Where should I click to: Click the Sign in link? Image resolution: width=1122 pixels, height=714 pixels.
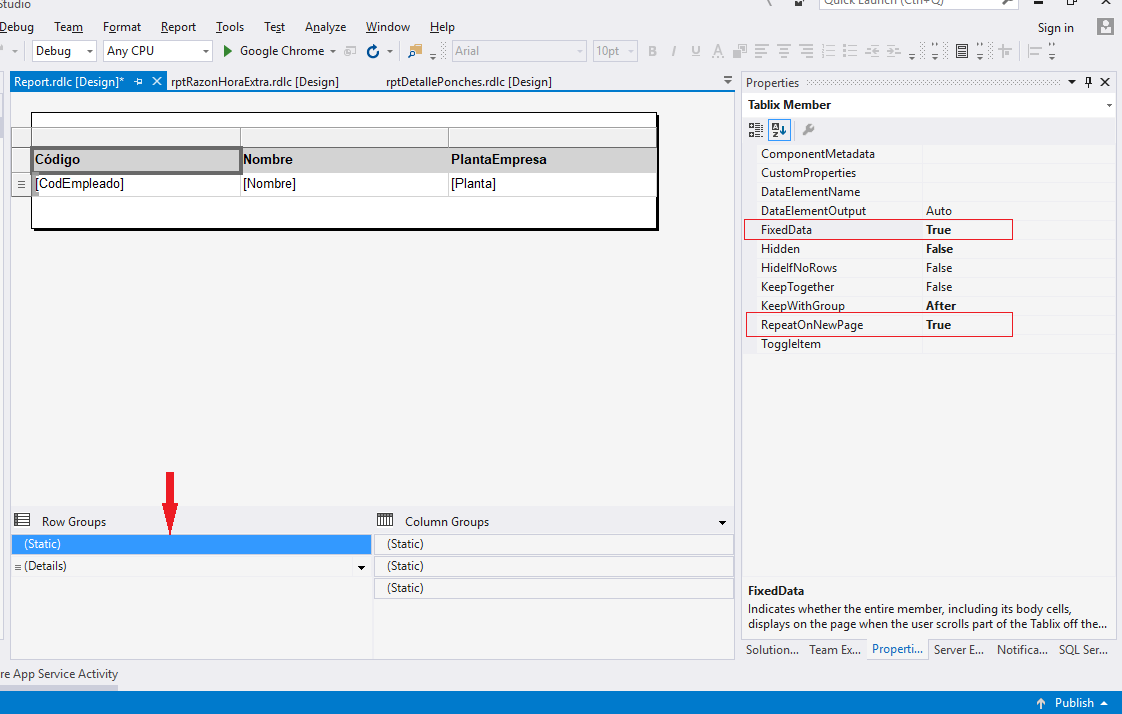click(x=1055, y=27)
